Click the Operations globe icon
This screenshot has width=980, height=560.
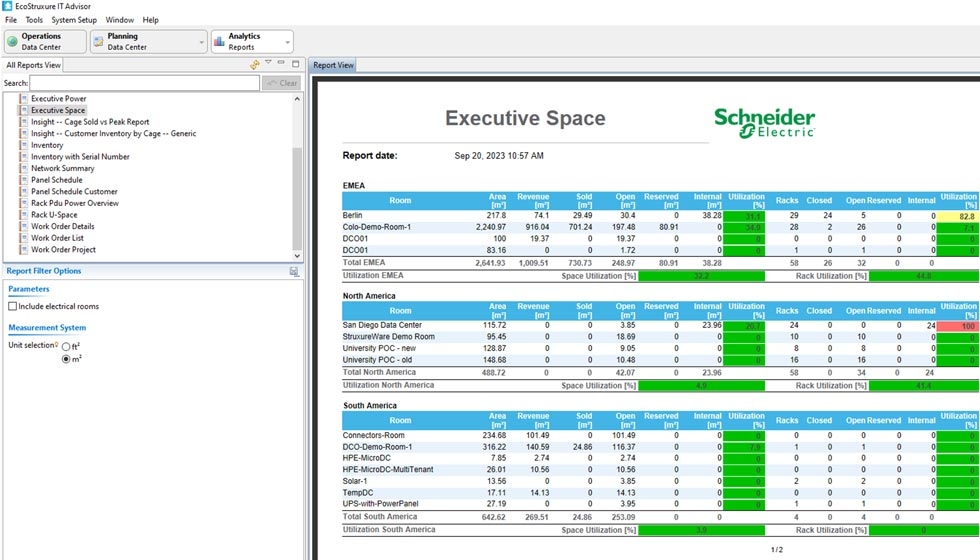tap(13, 42)
